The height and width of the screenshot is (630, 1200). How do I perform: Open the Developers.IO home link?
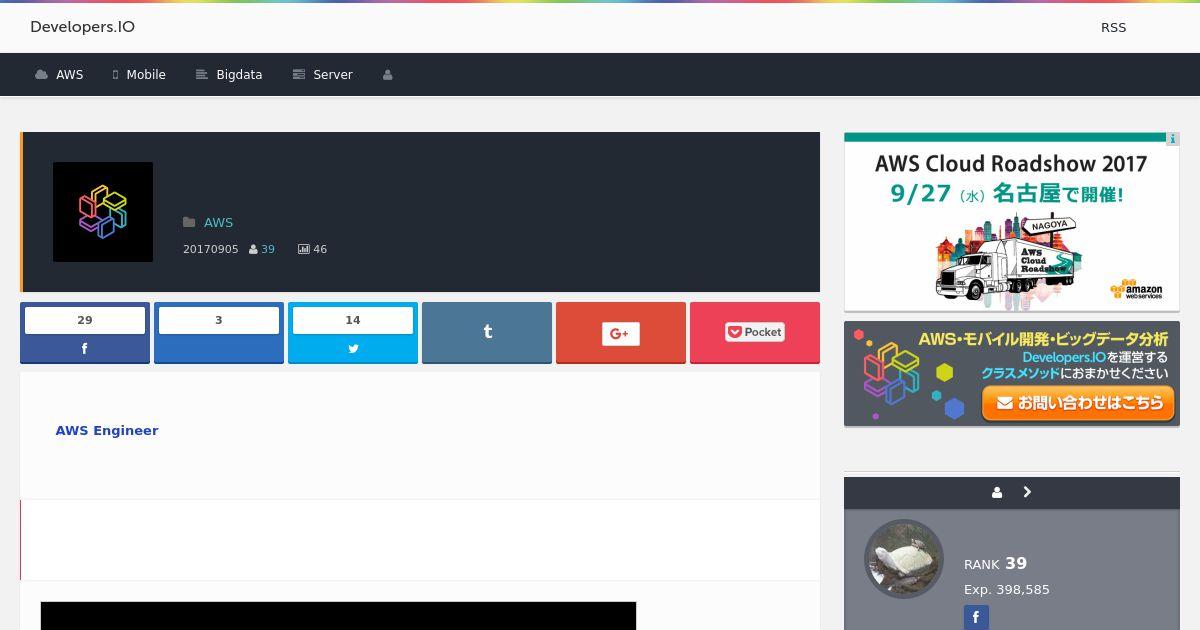click(x=82, y=27)
